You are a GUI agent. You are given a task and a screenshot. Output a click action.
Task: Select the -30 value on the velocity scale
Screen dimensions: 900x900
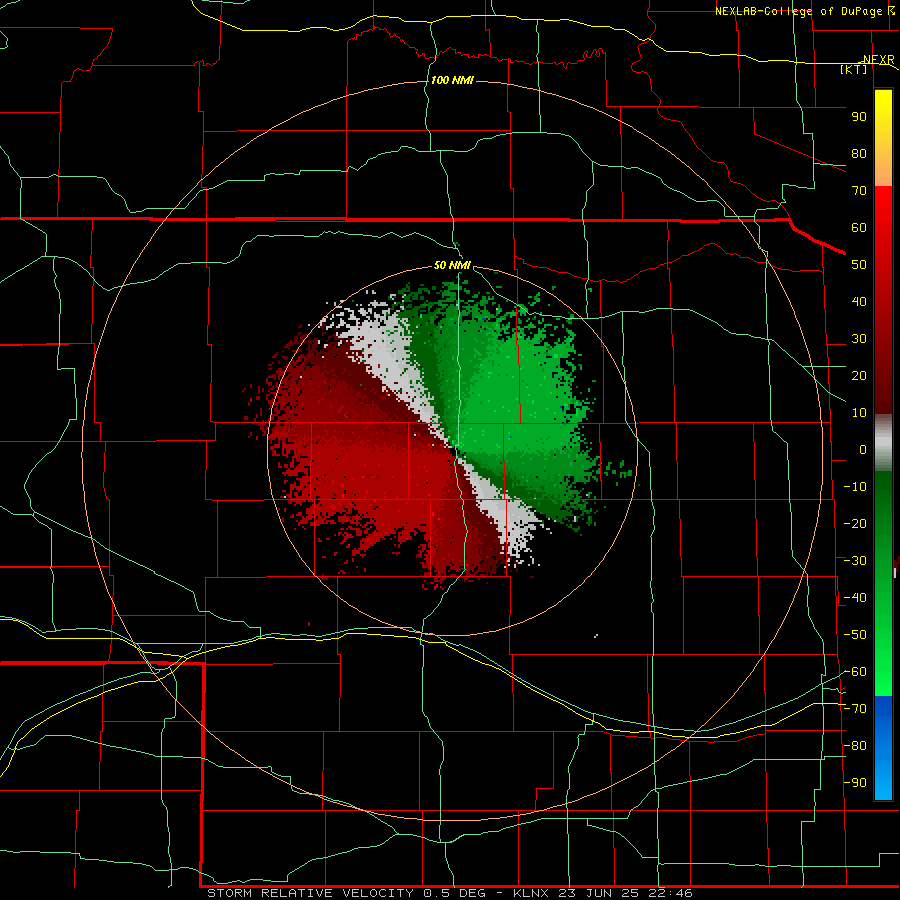click(x=855, y=561)
